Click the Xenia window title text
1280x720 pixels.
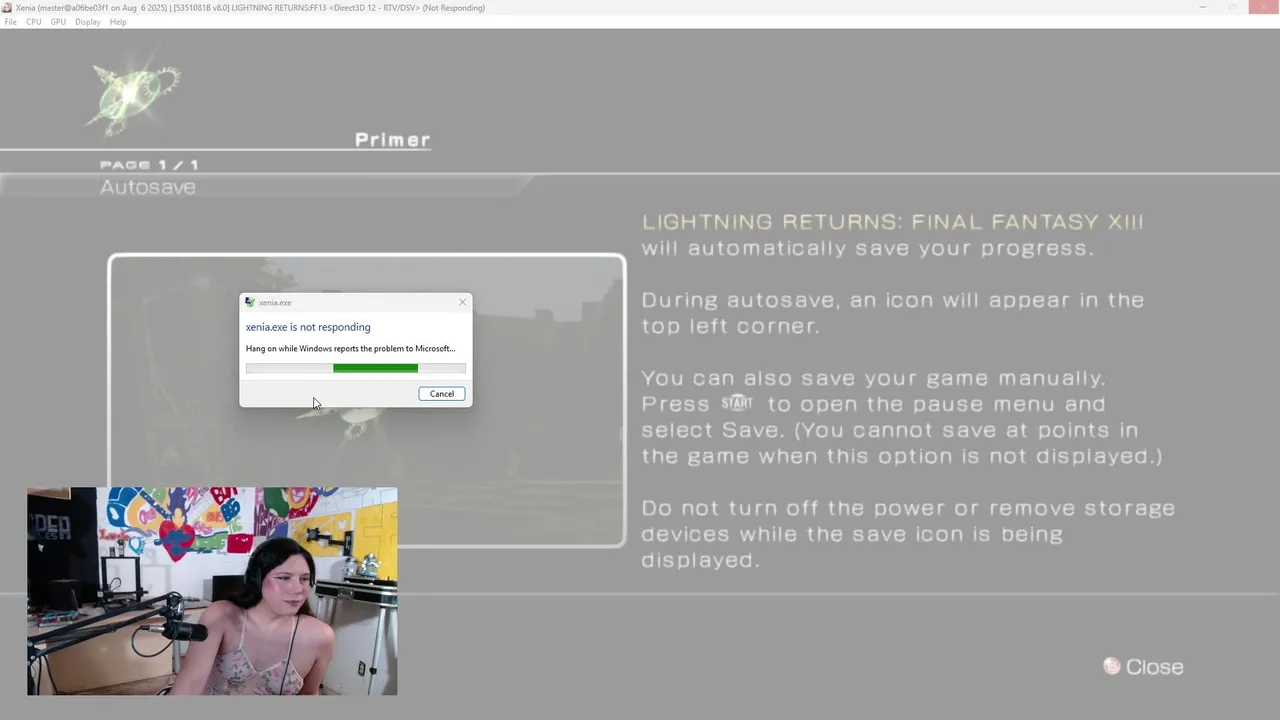[250, 8]
